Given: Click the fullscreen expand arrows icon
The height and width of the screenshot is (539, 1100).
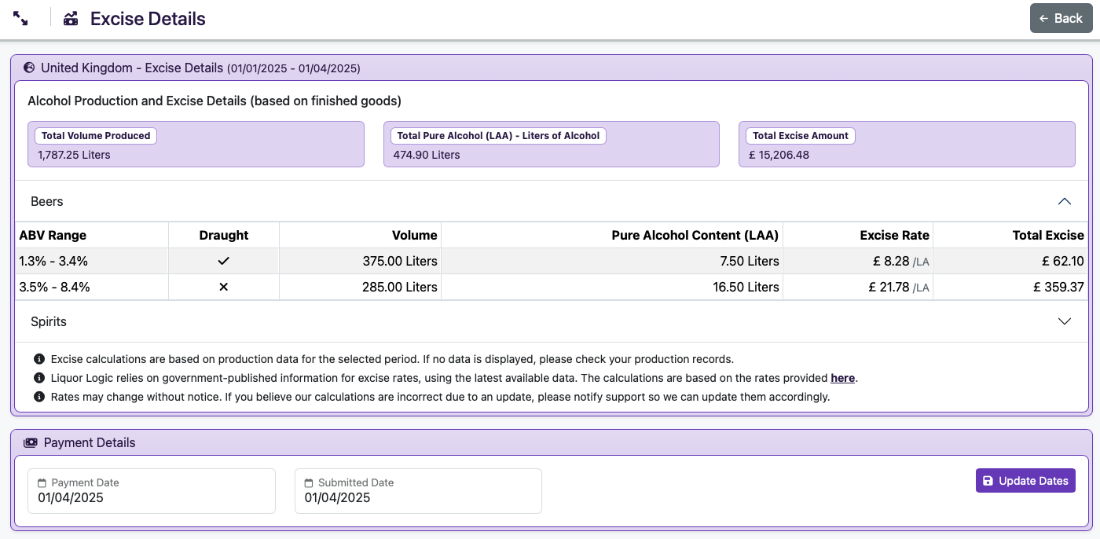Looking at the screenshot, I should (x=20, y=19).
